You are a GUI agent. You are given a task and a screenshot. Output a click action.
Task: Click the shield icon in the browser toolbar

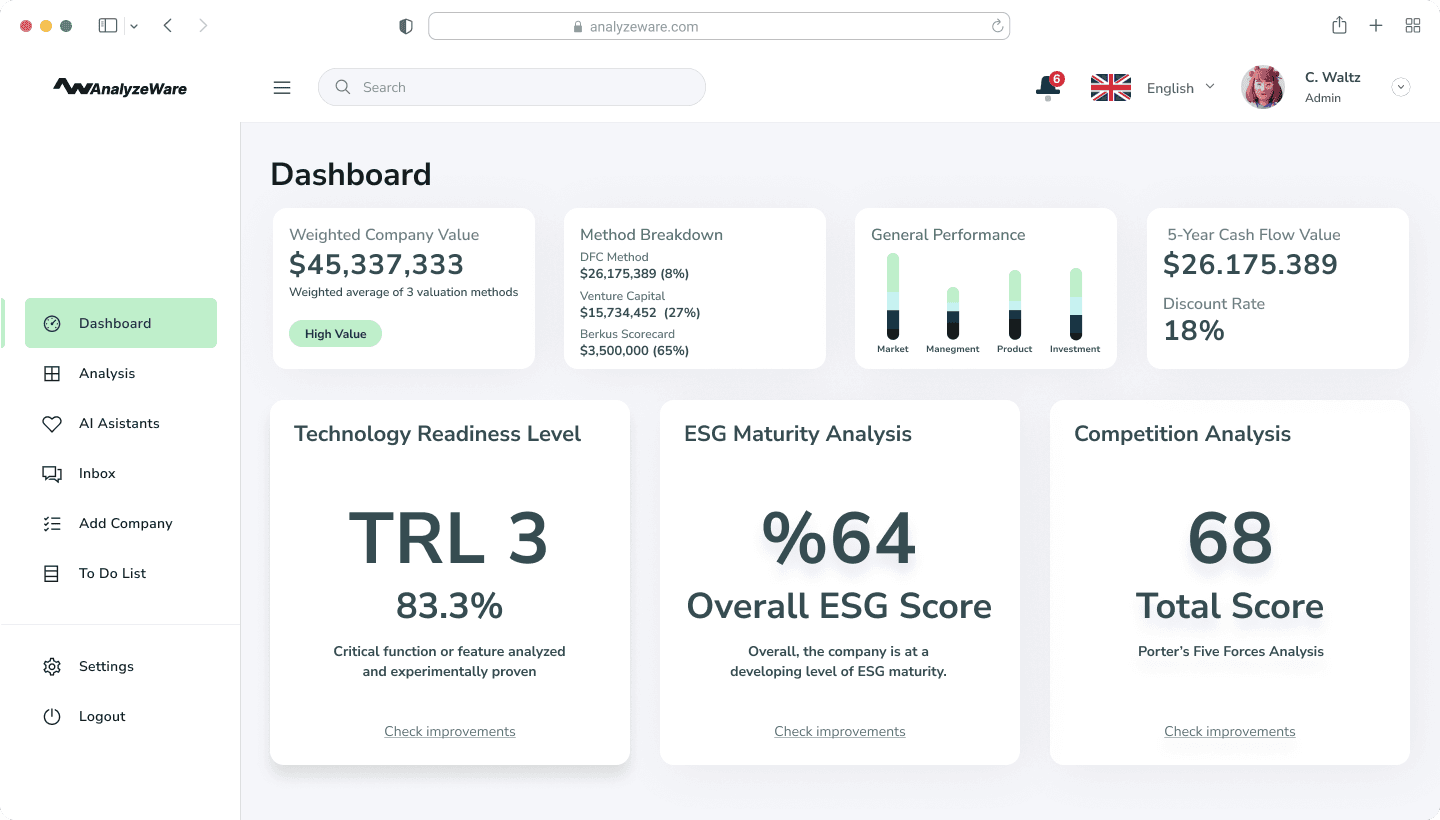(406, 25)
